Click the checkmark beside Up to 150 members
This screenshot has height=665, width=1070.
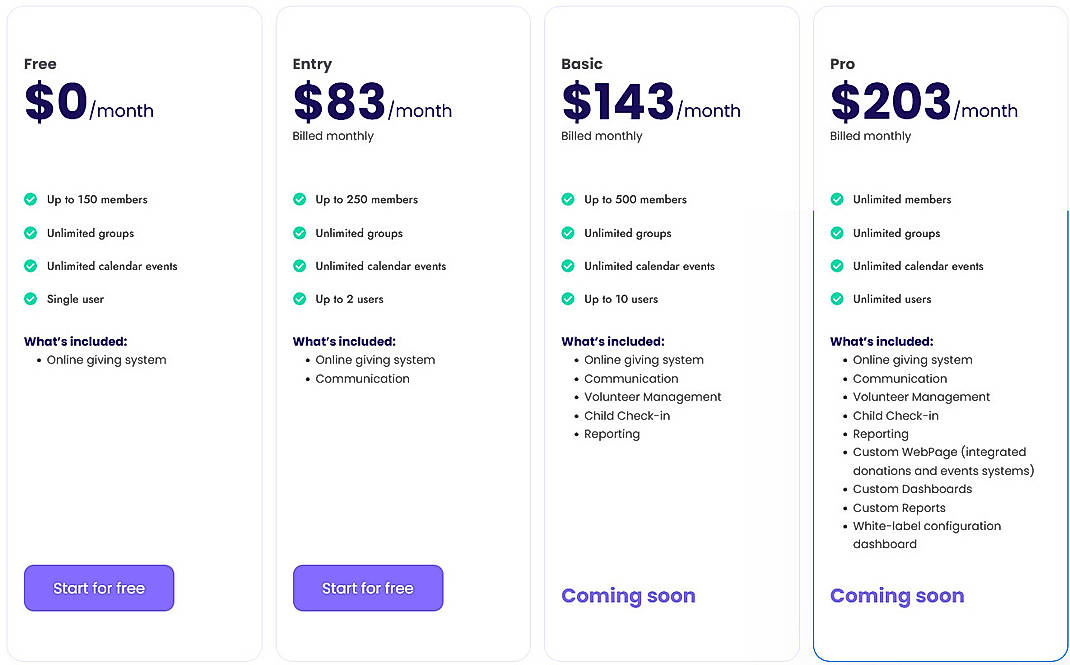pos(31,199)
